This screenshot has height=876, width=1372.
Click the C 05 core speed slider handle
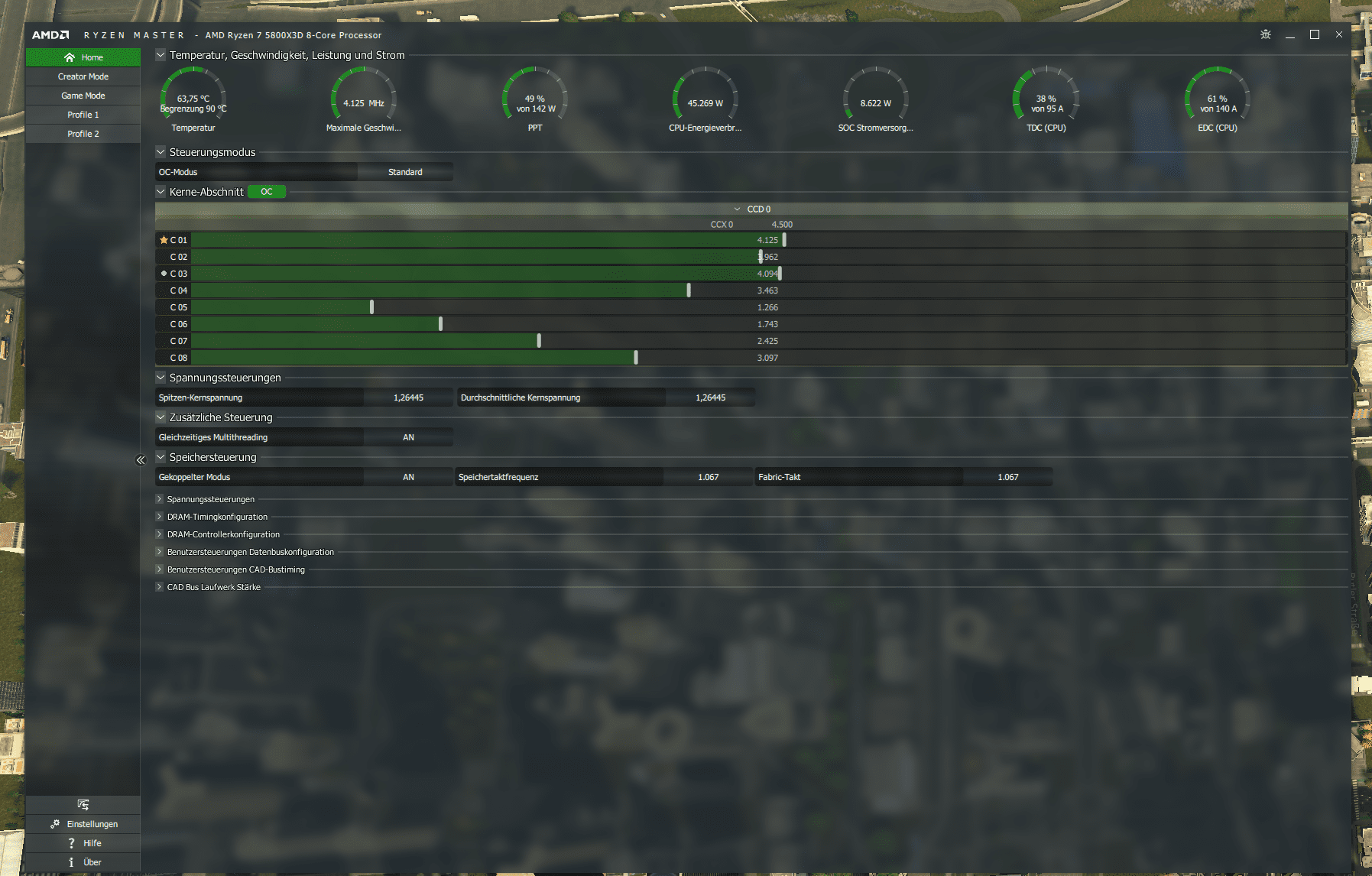[371, 307]
